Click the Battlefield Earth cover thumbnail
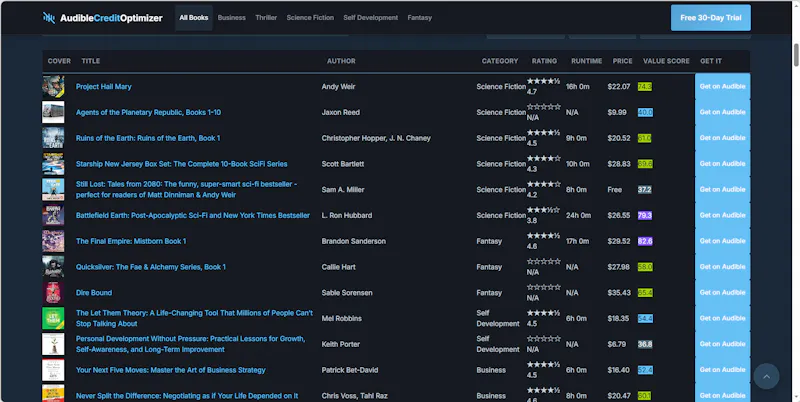The width and height of the screenshot is (800, 402). pos(53,215)
